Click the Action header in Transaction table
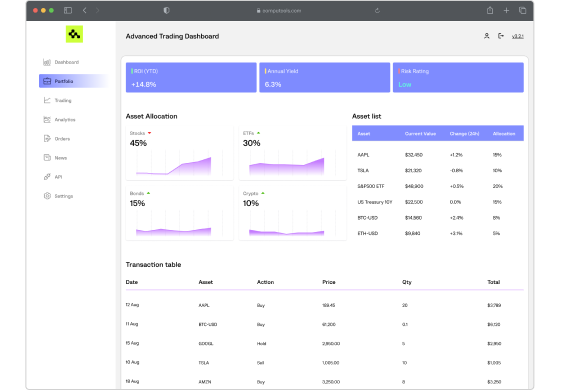This screenshot has width=561, height=390. tap(265, 282)
